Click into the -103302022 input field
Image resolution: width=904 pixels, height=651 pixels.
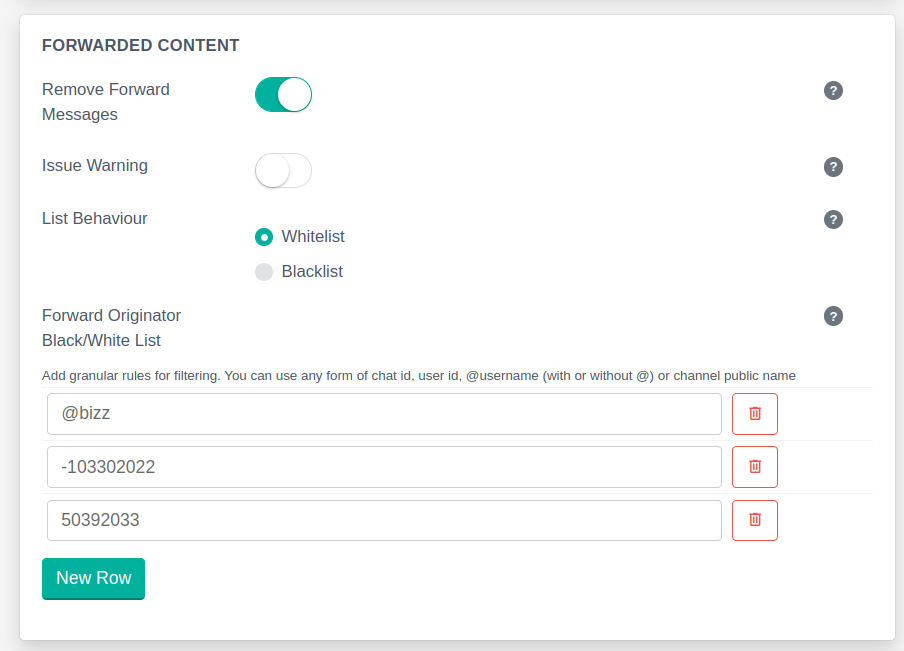coord(384,467)
